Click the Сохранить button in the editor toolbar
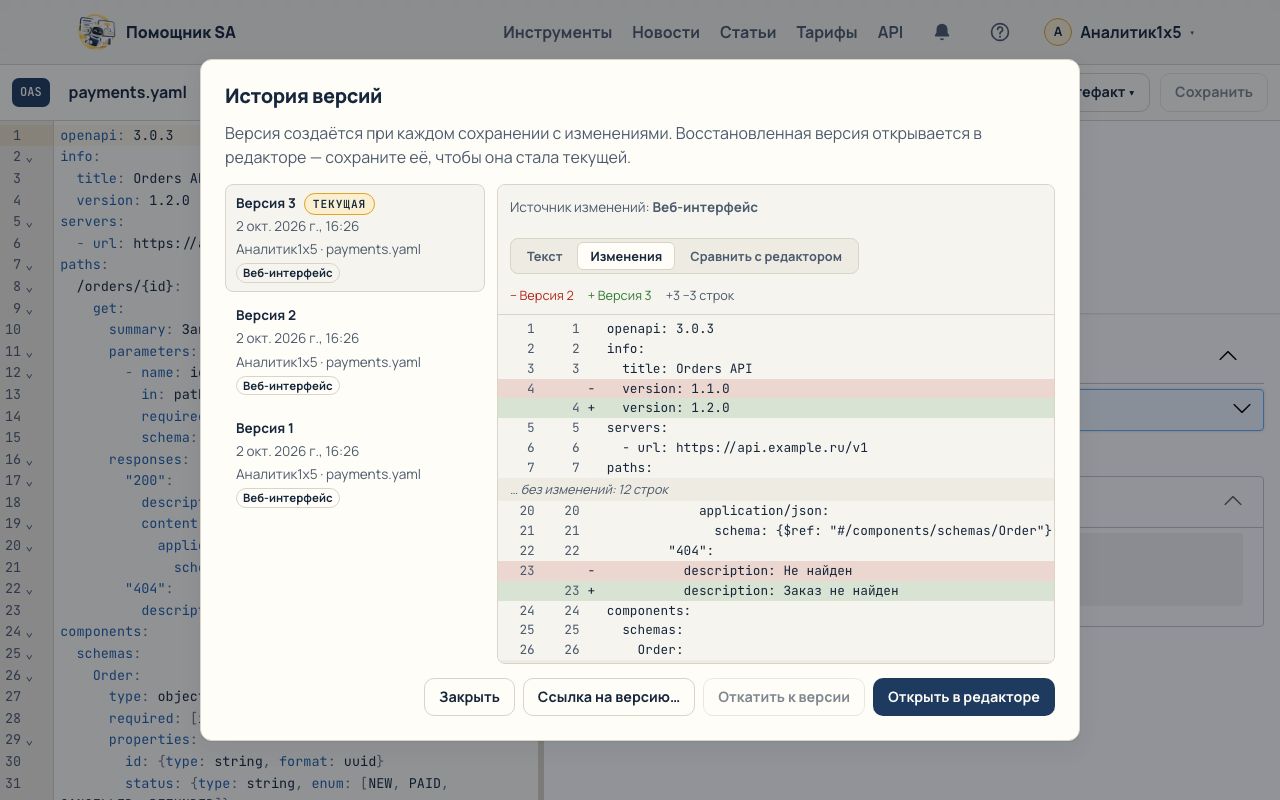 [x=1213, y=92]
